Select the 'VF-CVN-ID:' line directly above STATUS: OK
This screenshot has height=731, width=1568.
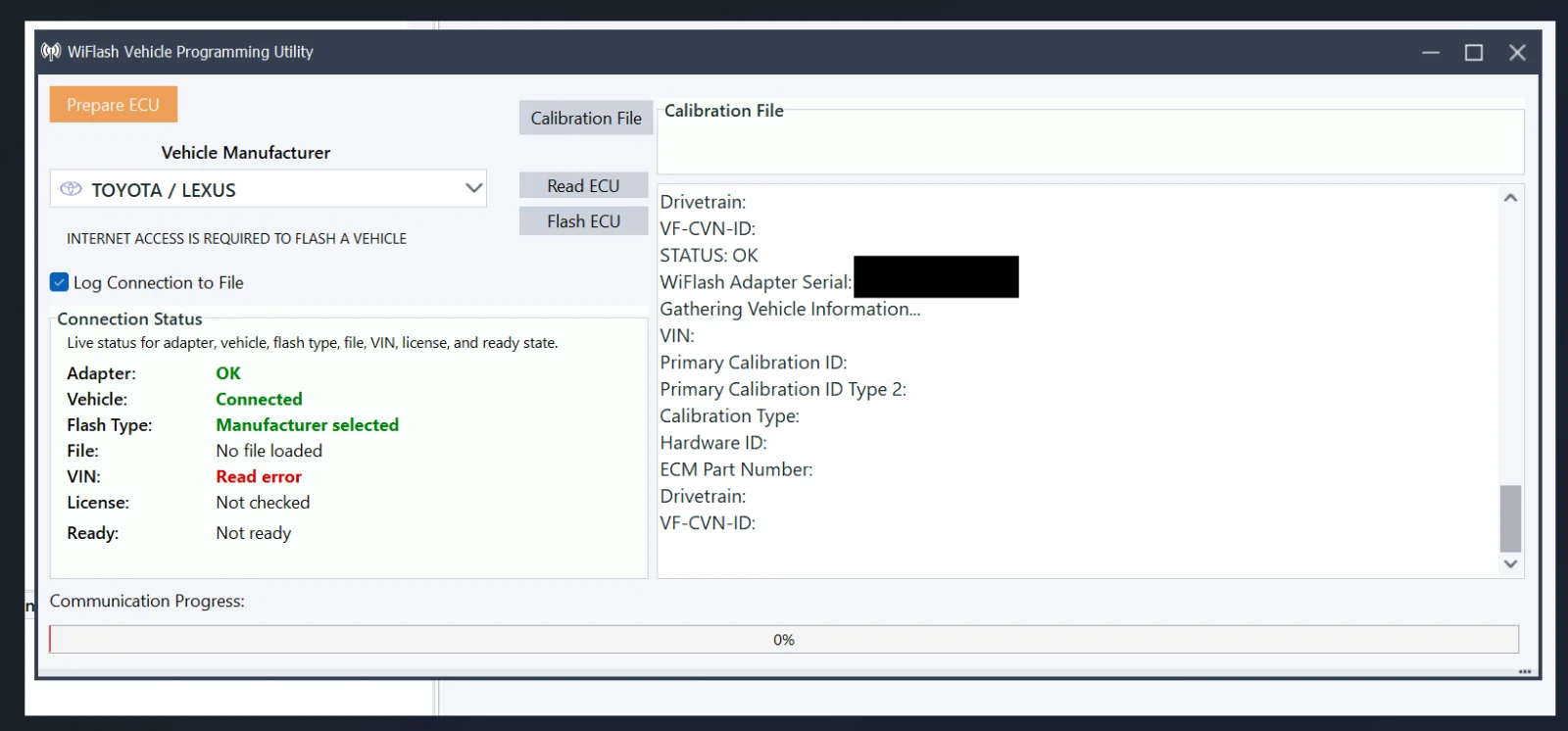click(708, 229)
